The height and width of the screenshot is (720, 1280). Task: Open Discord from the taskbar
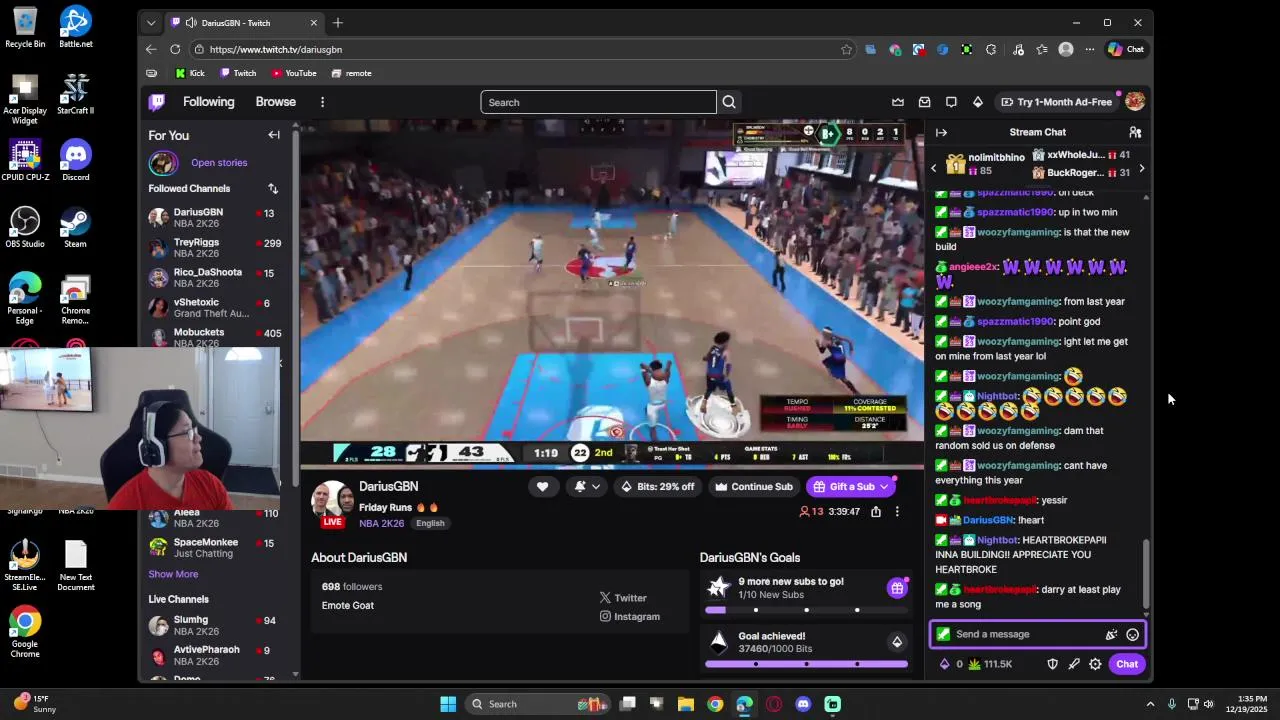coord(803,704)
